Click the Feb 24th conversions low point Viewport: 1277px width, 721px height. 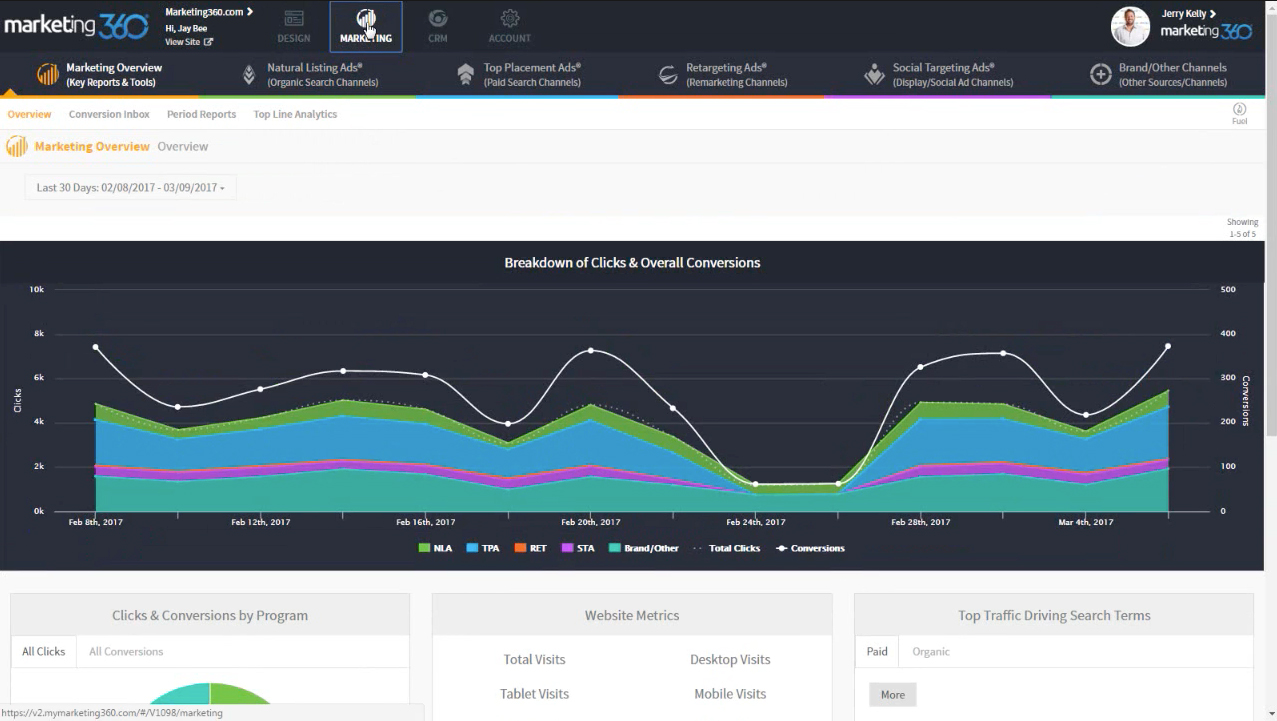click(755, 484)
